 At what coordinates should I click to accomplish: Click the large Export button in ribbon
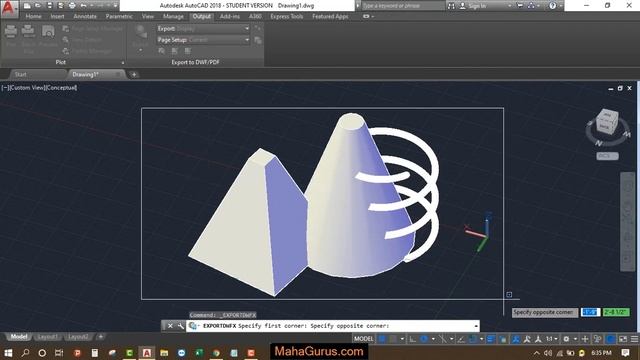(x=140, y=37)
